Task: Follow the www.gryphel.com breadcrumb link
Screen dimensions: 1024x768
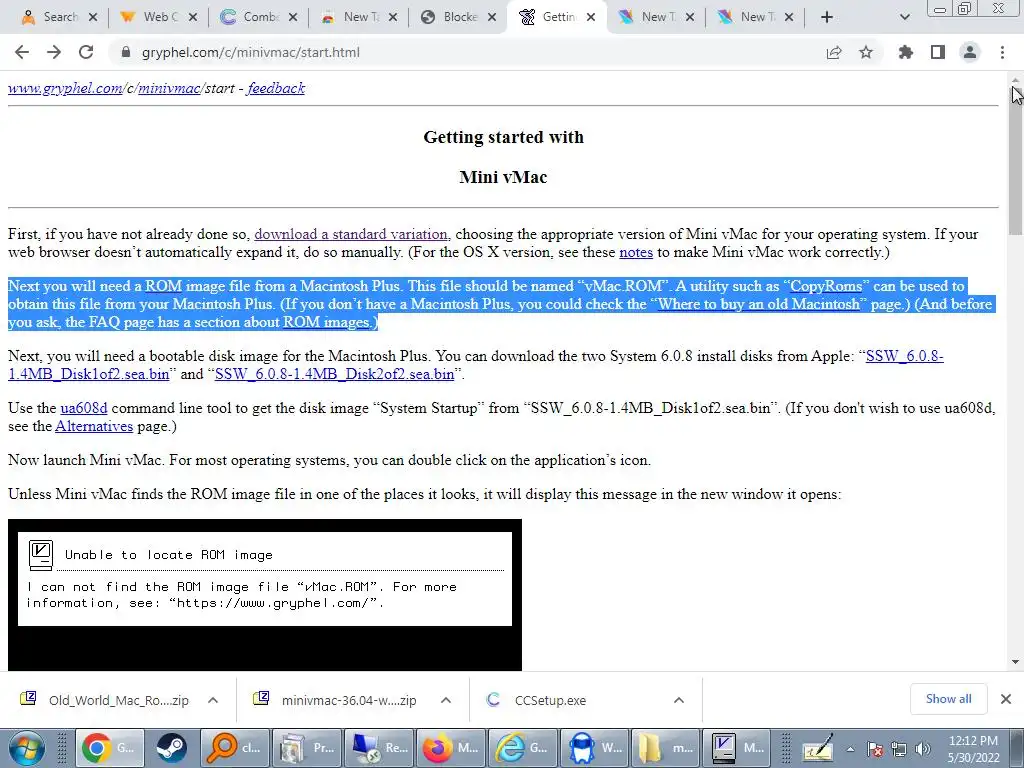Action: [x=65, y=88]
